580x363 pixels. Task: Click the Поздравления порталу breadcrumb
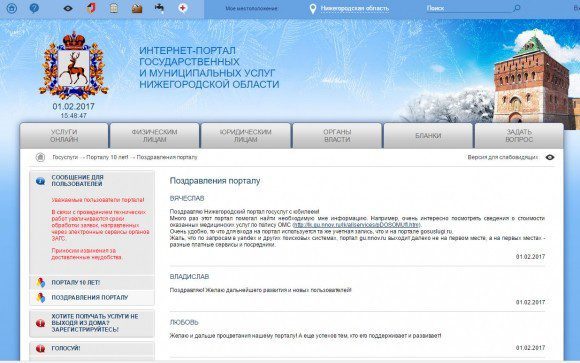click(167, 157)
